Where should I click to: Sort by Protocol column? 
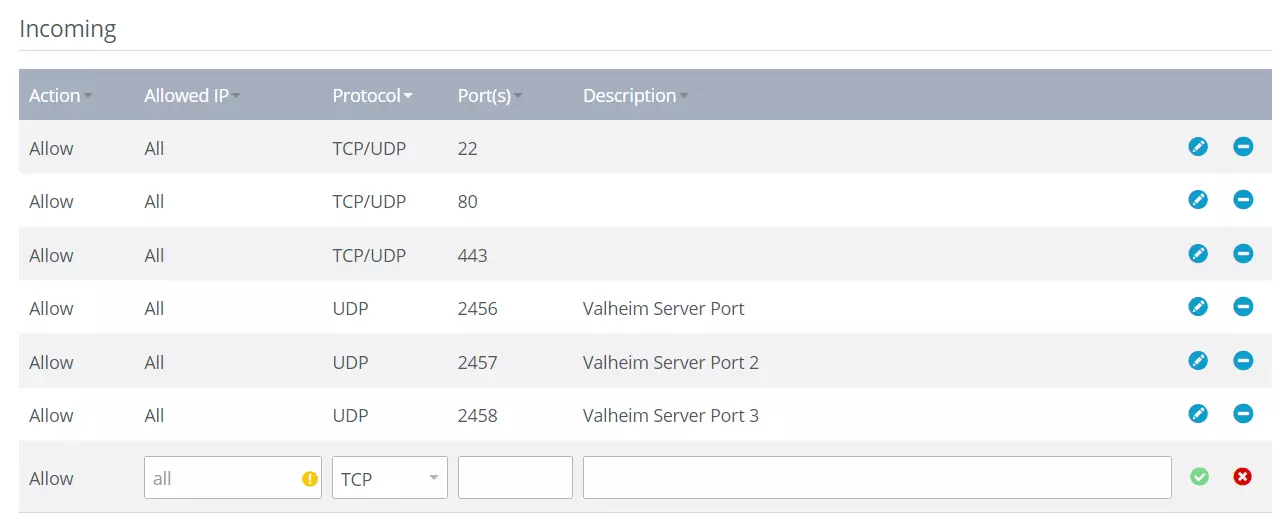[373, 96]
